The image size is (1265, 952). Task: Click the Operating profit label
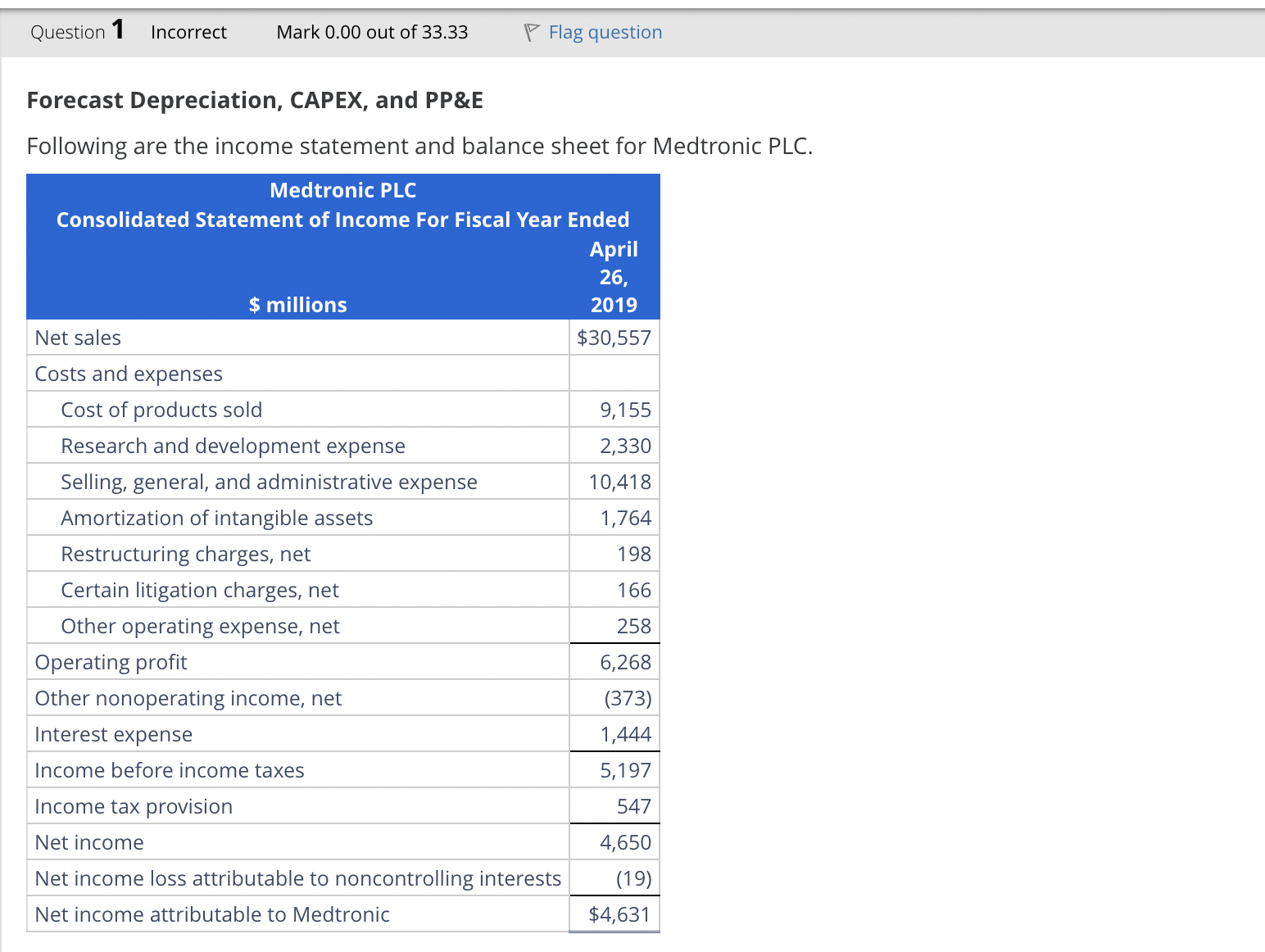coord(111,662)
